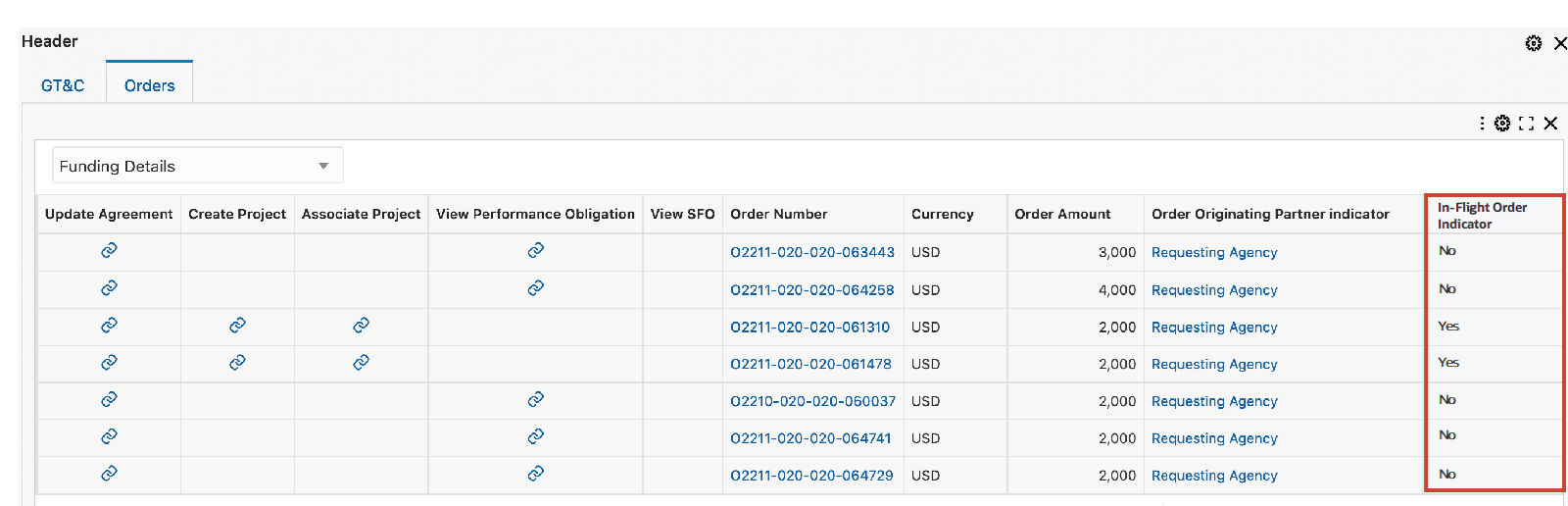The height and width of the screenshot is (506, 1568).
Task: Open order number 02211-020-020-064741
Action: click(x=810, y=438)
